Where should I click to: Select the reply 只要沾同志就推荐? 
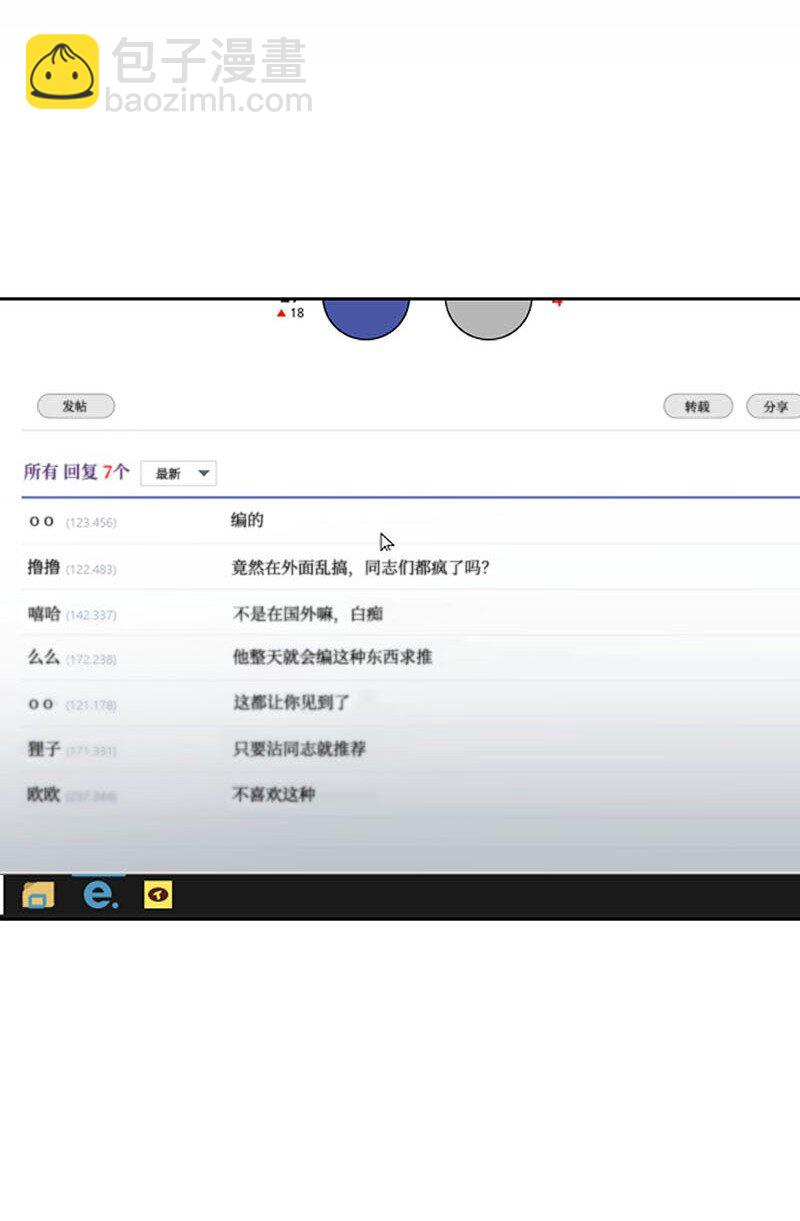(299, 749)
